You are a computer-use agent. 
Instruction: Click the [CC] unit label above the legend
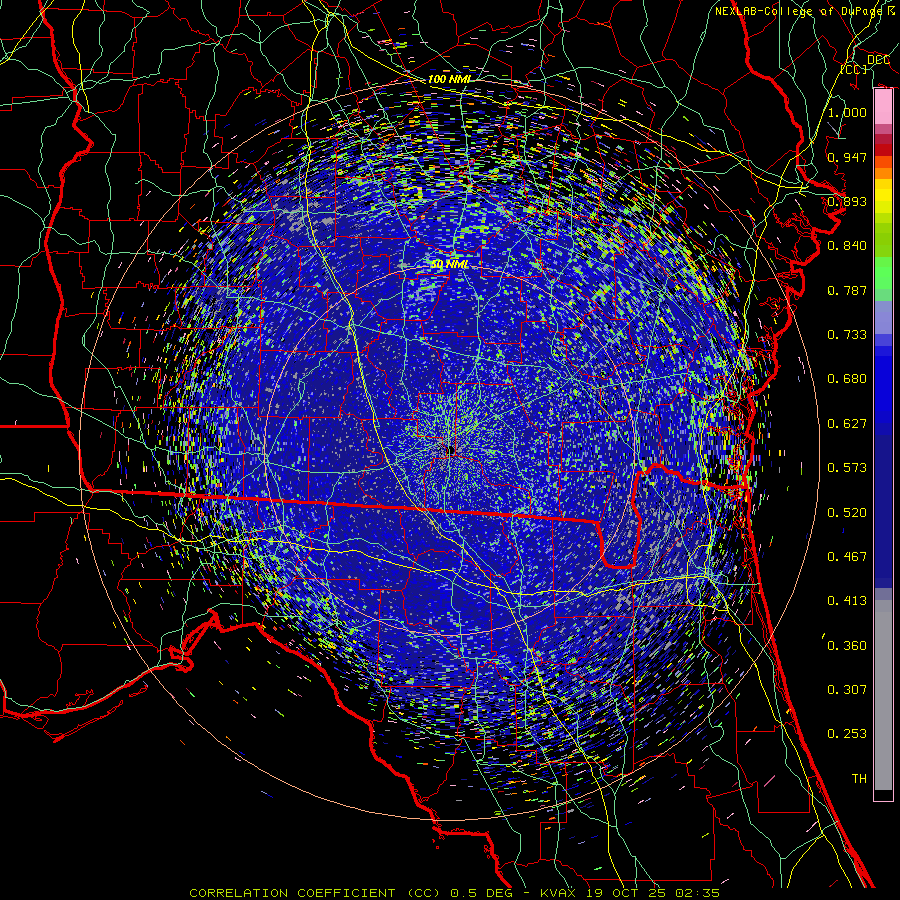(x=854, y=69)
